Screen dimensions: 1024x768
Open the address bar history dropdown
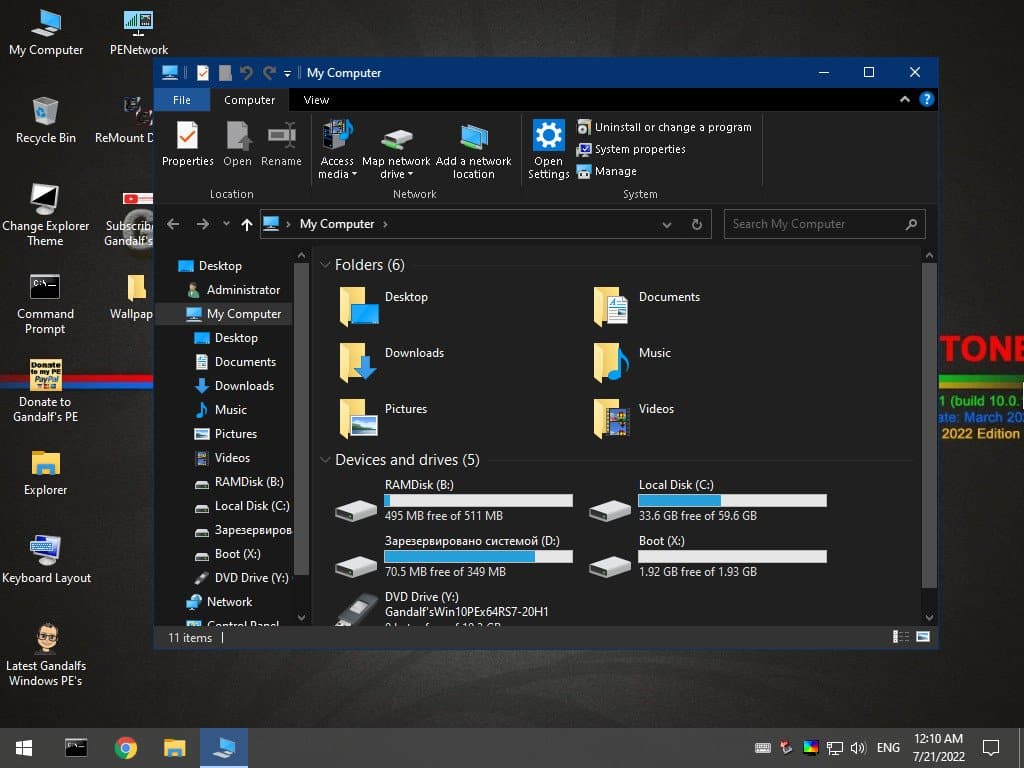tap(666, 225)
